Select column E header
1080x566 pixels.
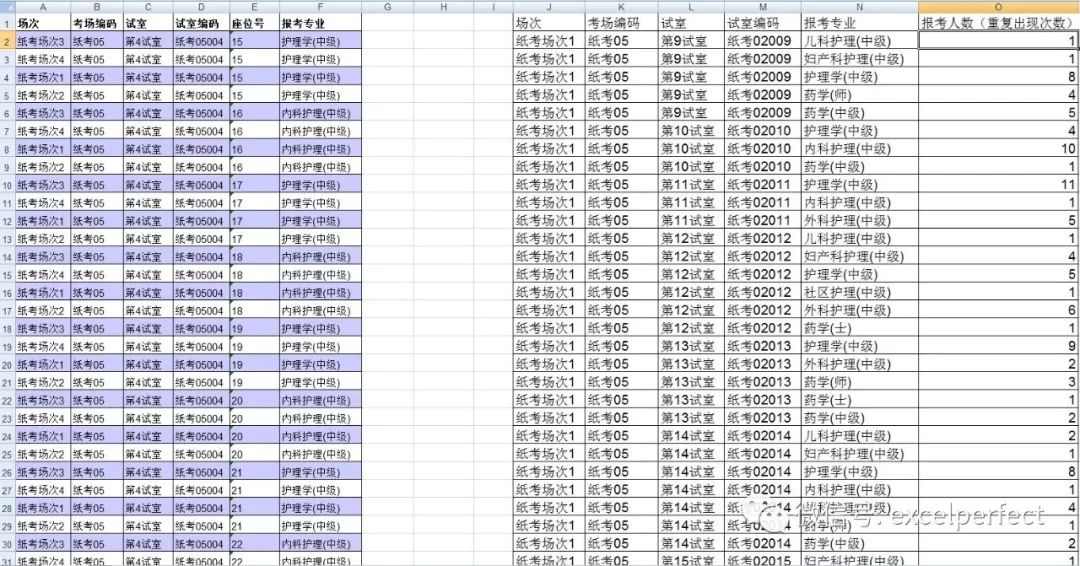point(255,7)
